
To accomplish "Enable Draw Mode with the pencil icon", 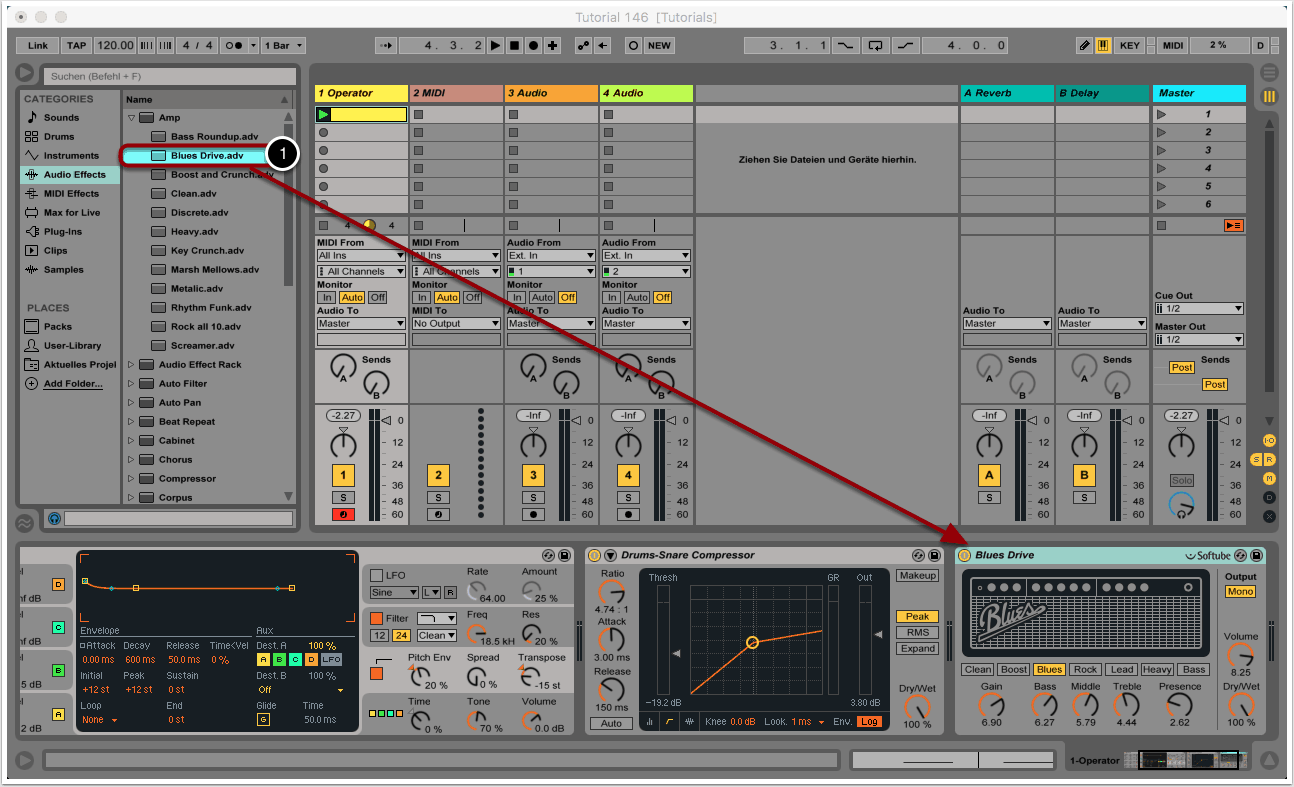I will pos(1084,46).
